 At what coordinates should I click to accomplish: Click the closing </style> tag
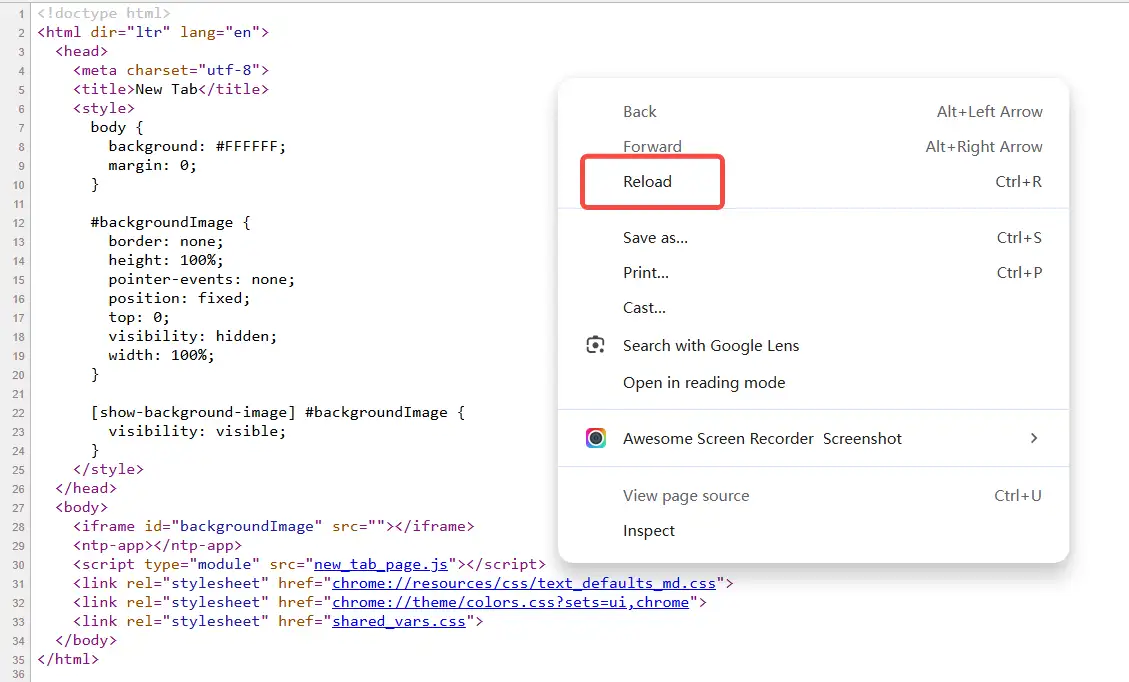(108, 470)
